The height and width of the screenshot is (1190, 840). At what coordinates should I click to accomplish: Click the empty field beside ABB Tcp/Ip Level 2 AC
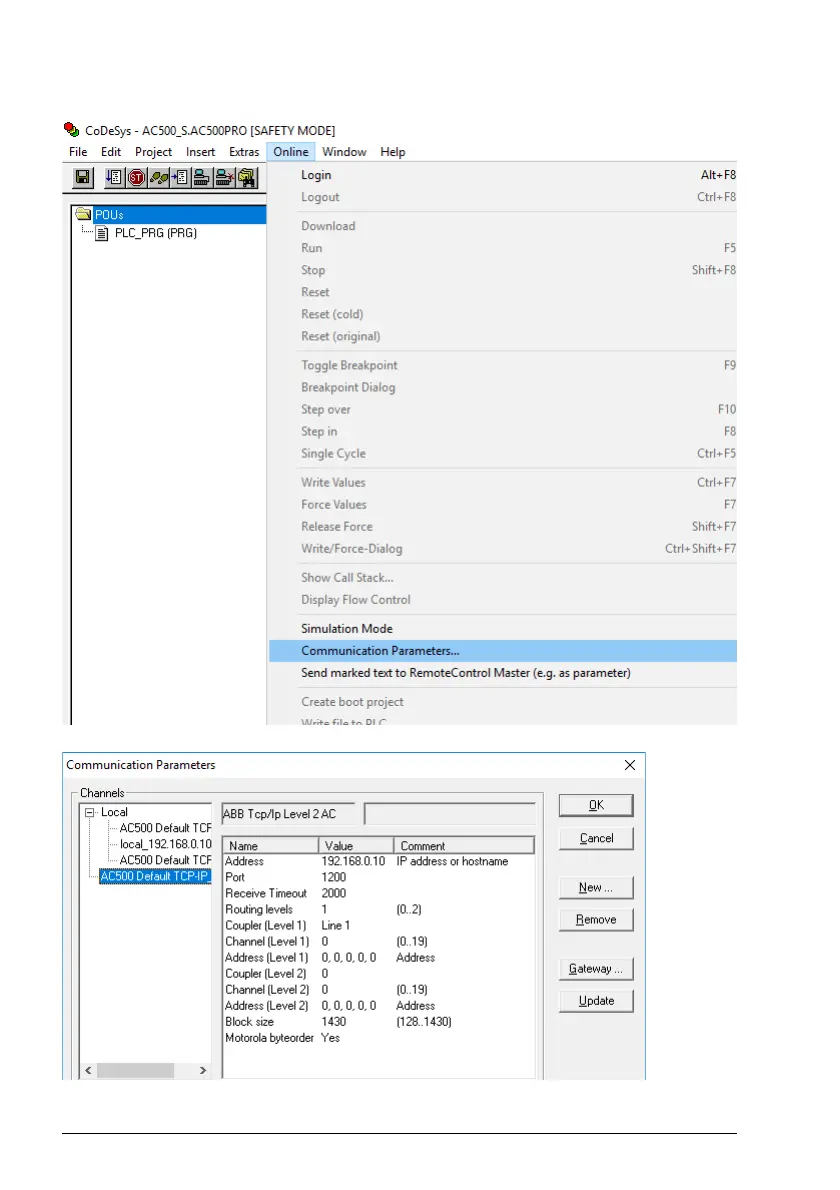coord(450,814)
